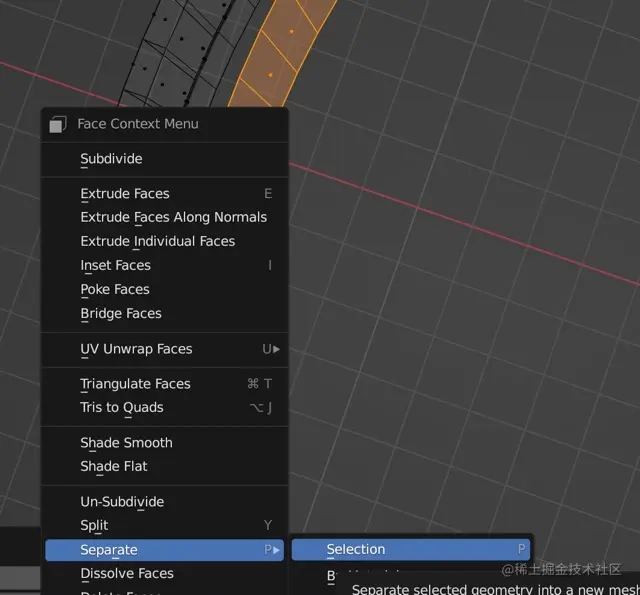Click the Face Context Menu header icon
The image size is (640, 595).
coord(58,124)
